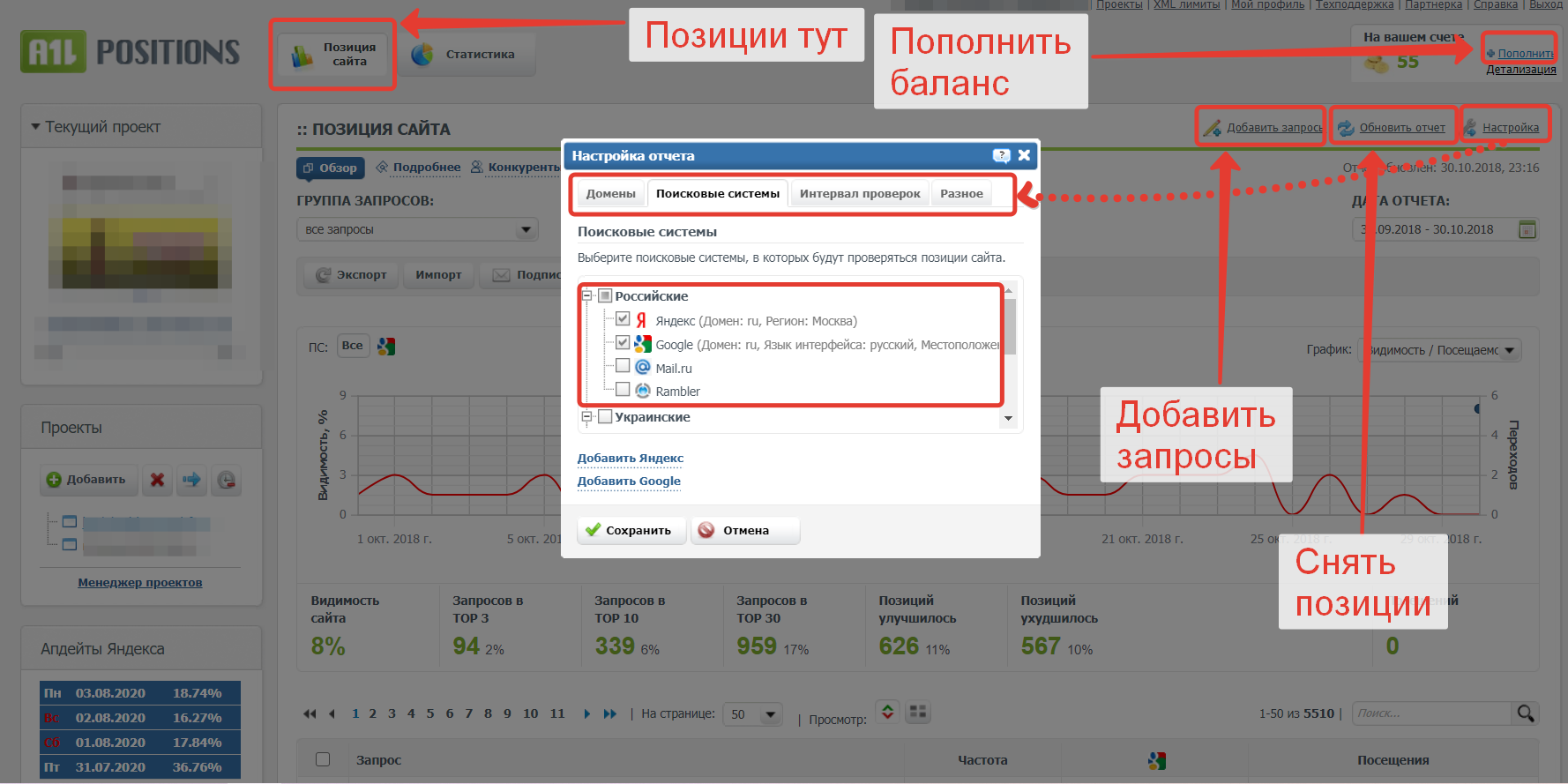Check the Украинские group checkbox
Viewport: 1568px width, 784px height.
(x=605, y=416)
